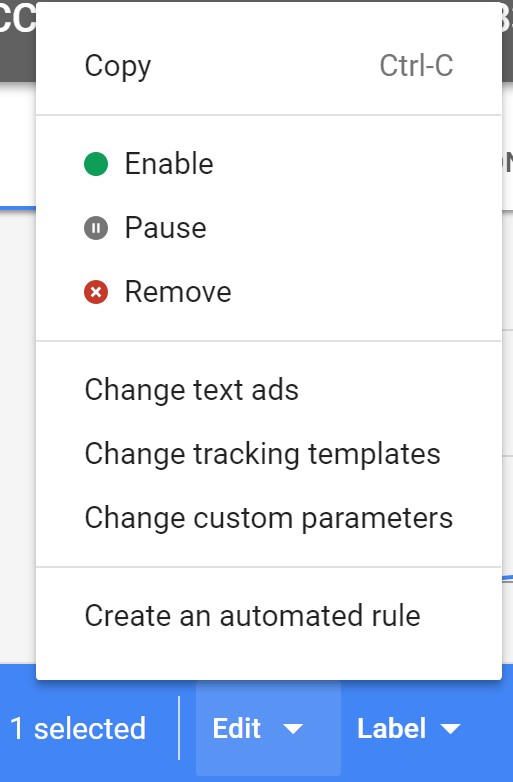Collapse the Edit dropdown via its arrow

point(293,729)
